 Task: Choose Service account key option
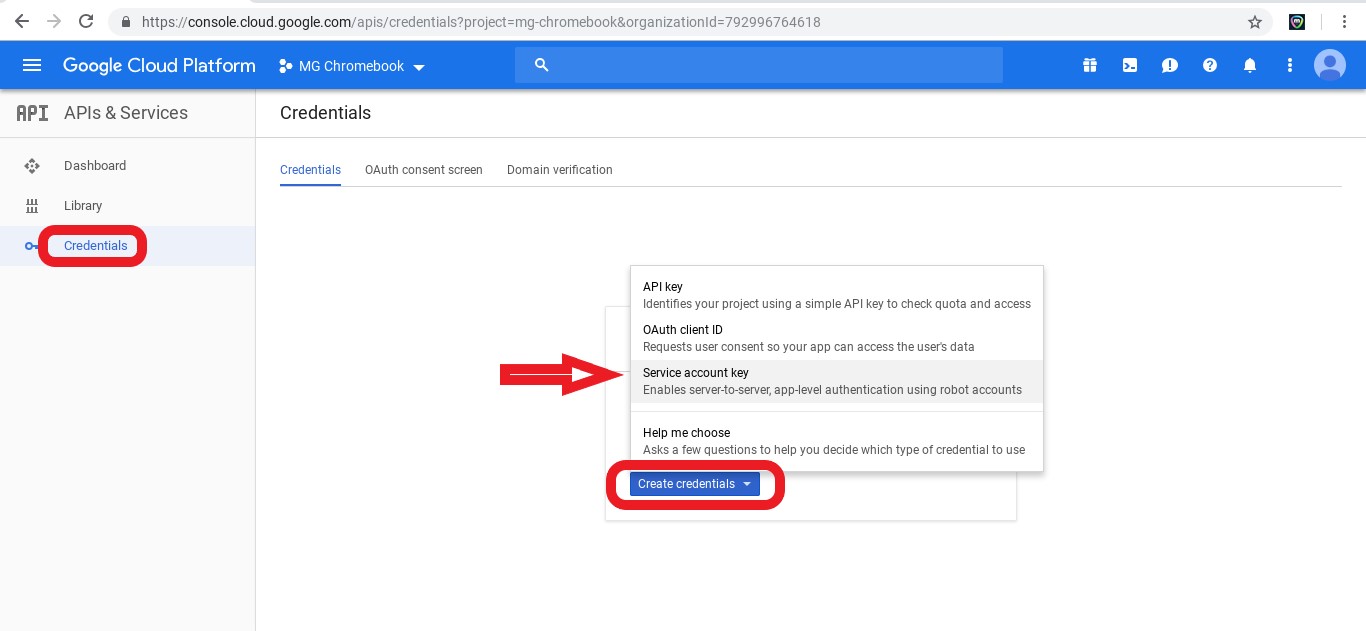click(x=837, y=381)
